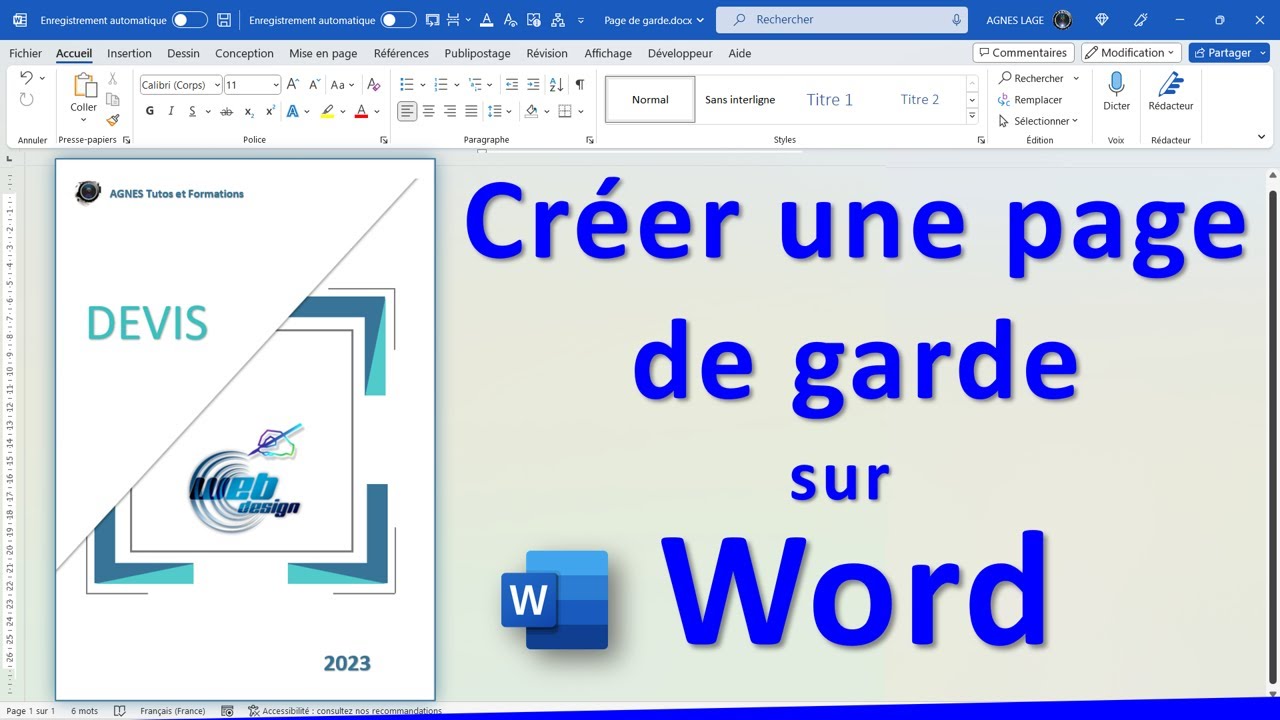Open the Mise en page tab
The width and height of the screenshot is (1280, 720).
click(323, 53)
